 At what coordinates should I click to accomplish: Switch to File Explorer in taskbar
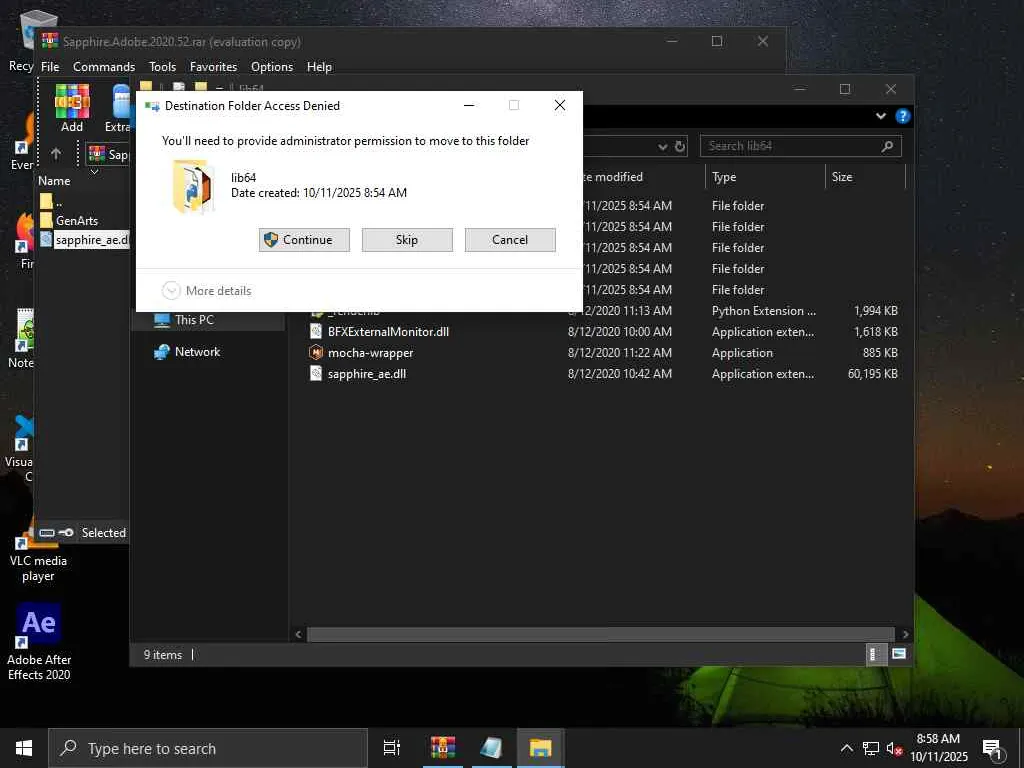pos(541,748)
